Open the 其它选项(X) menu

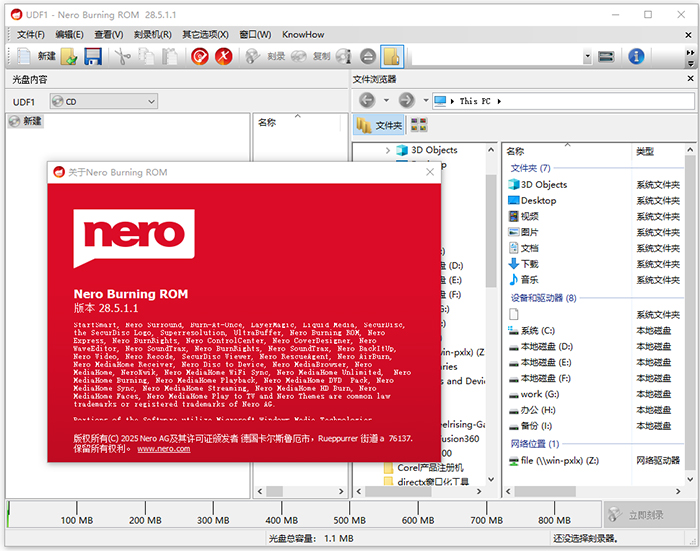pos(205,34)
